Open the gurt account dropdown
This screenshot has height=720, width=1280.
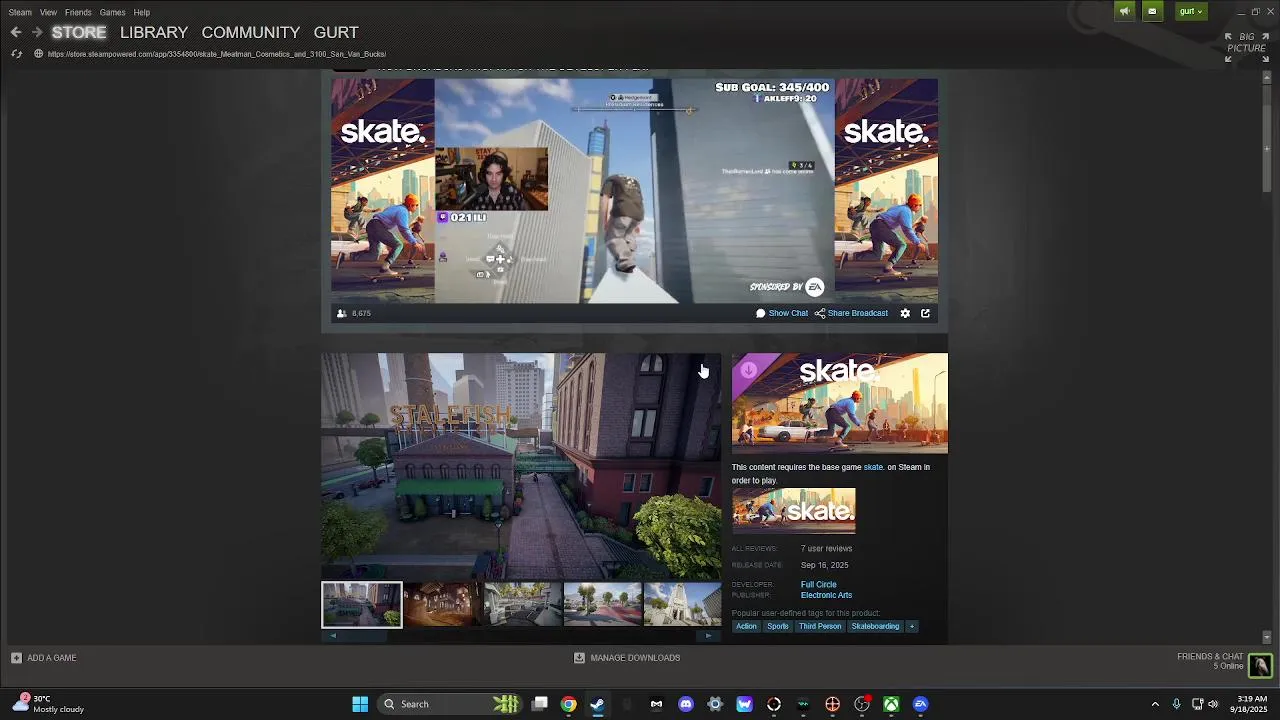pos(1190,11)
